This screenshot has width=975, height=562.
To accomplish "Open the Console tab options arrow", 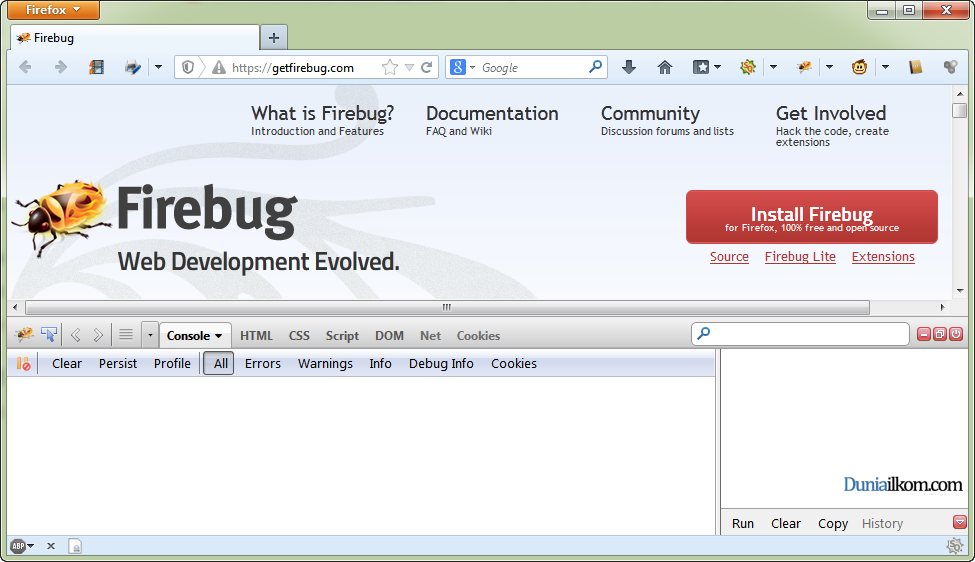I will (x=219, y=336).
